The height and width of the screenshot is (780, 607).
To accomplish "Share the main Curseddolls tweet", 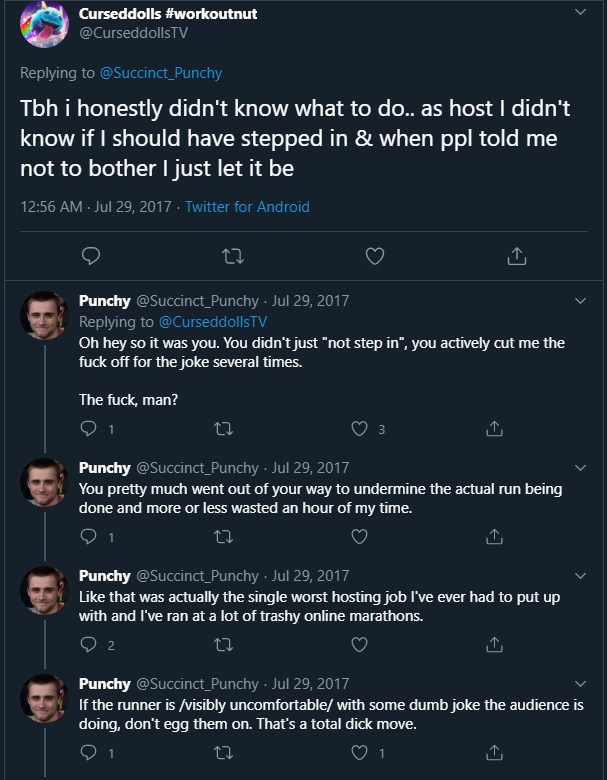I will (x=516, y=256).
